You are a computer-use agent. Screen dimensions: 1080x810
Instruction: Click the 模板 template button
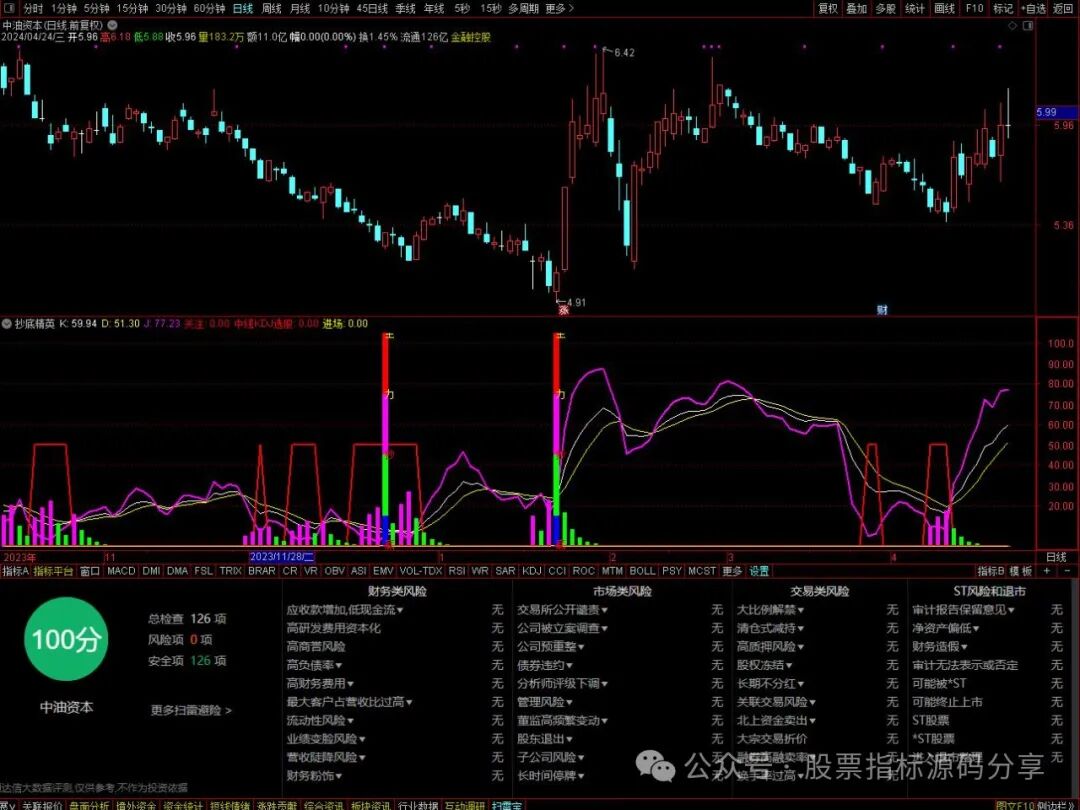(x=1021, y=571)
